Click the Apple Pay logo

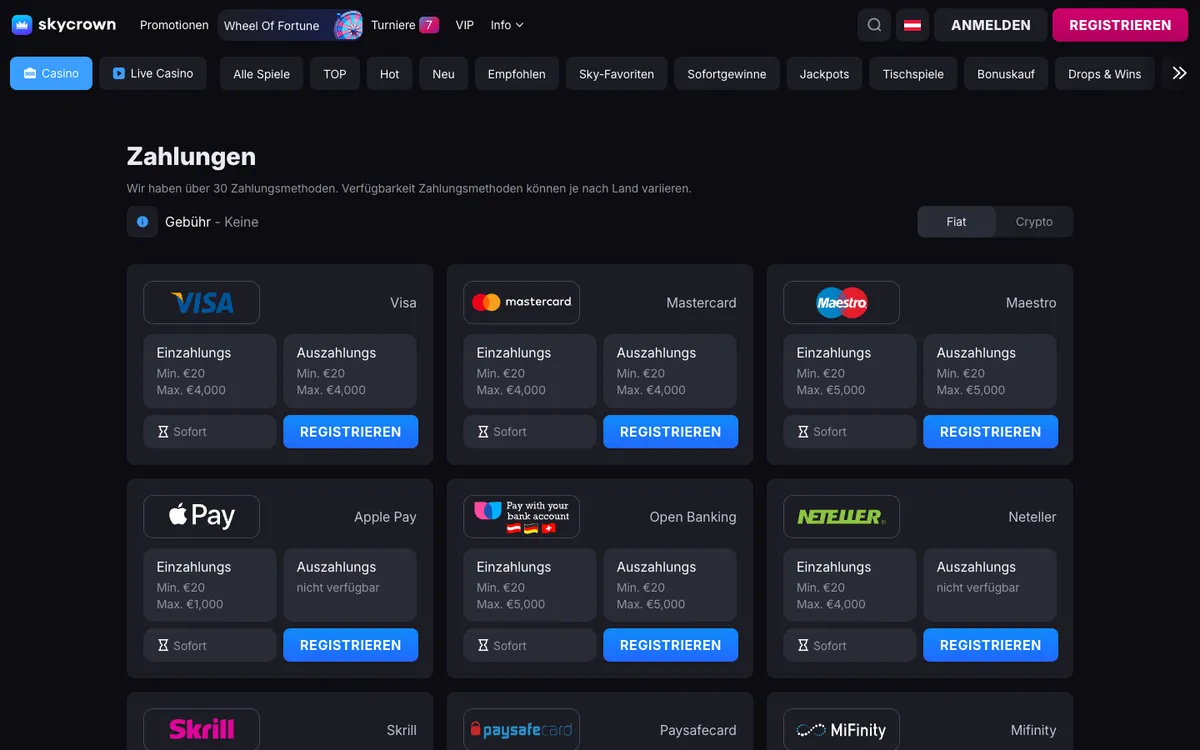(x=202, y=517)
